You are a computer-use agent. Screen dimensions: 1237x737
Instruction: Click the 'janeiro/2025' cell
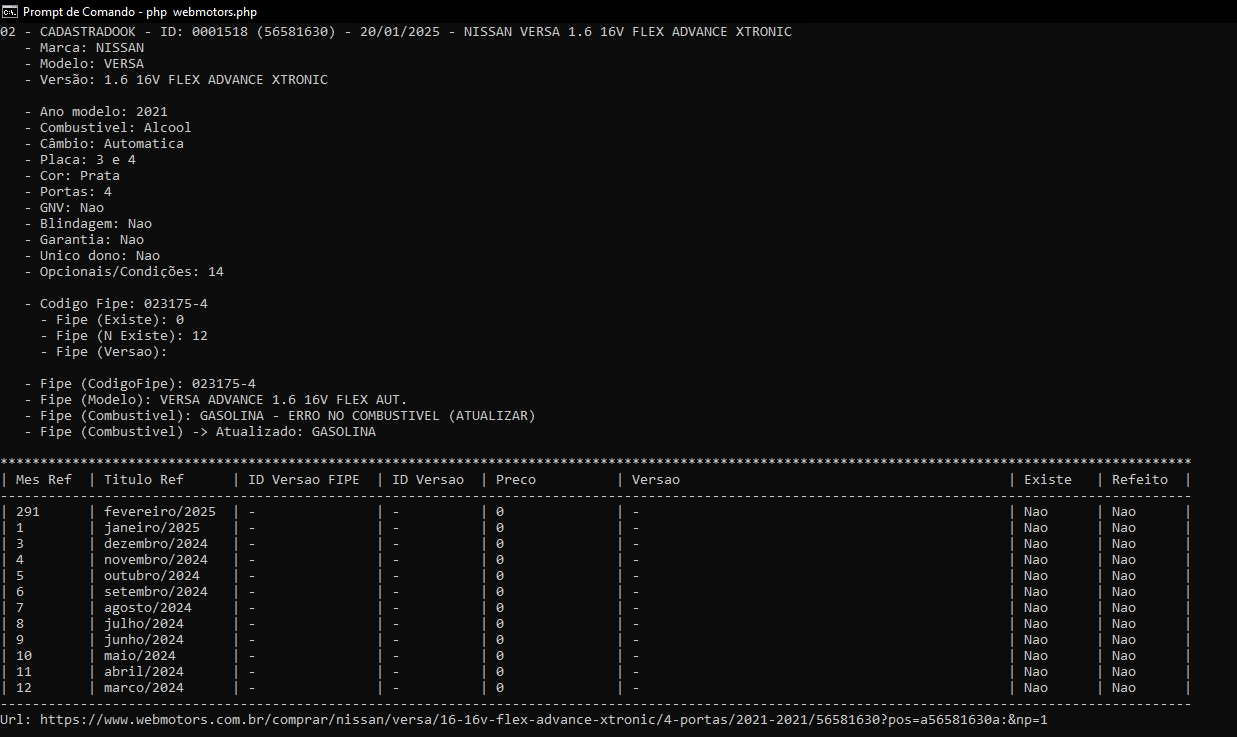[152, 528]
